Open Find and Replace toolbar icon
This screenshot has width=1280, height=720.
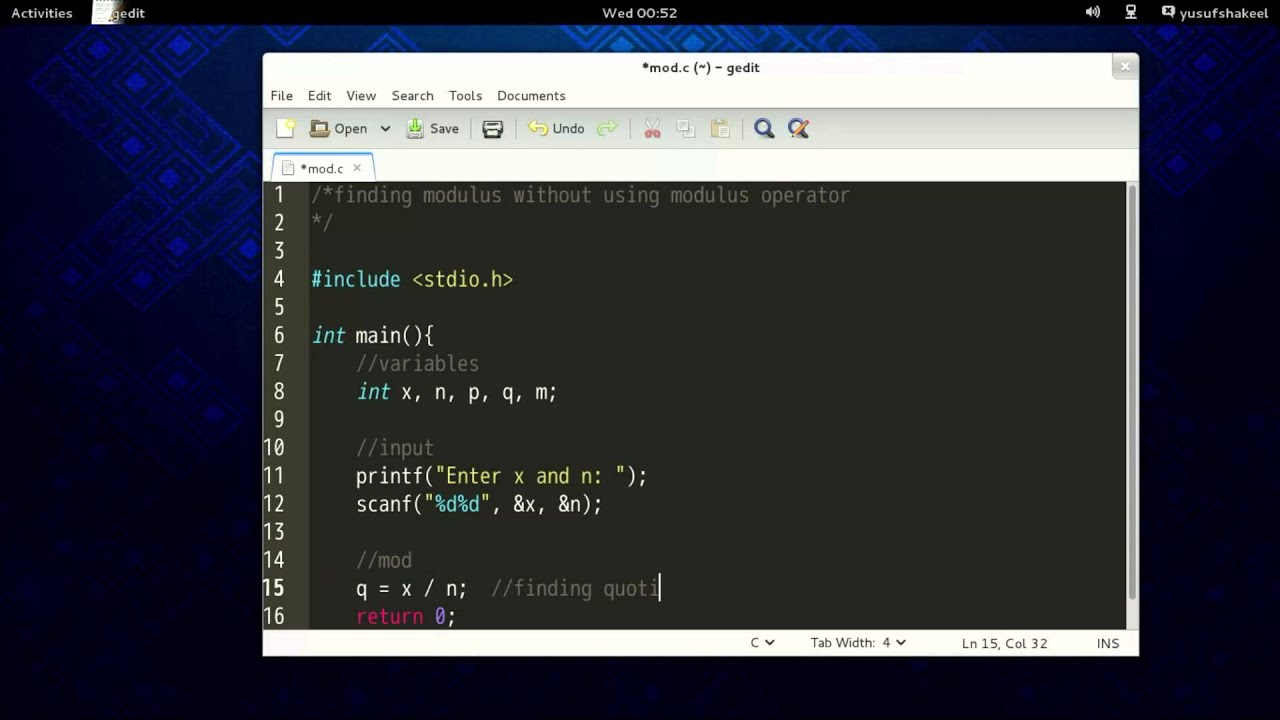[798, 128]
